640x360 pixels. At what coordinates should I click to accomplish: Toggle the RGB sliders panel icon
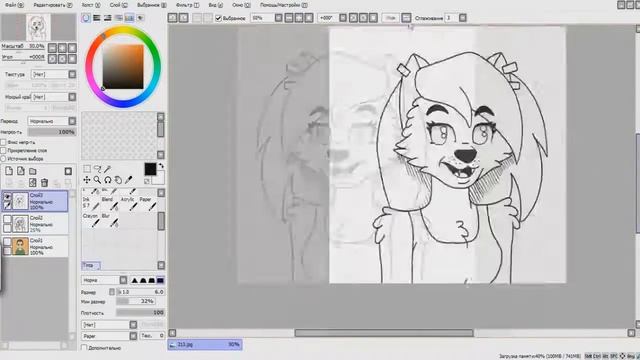click(x=97, y=18)
